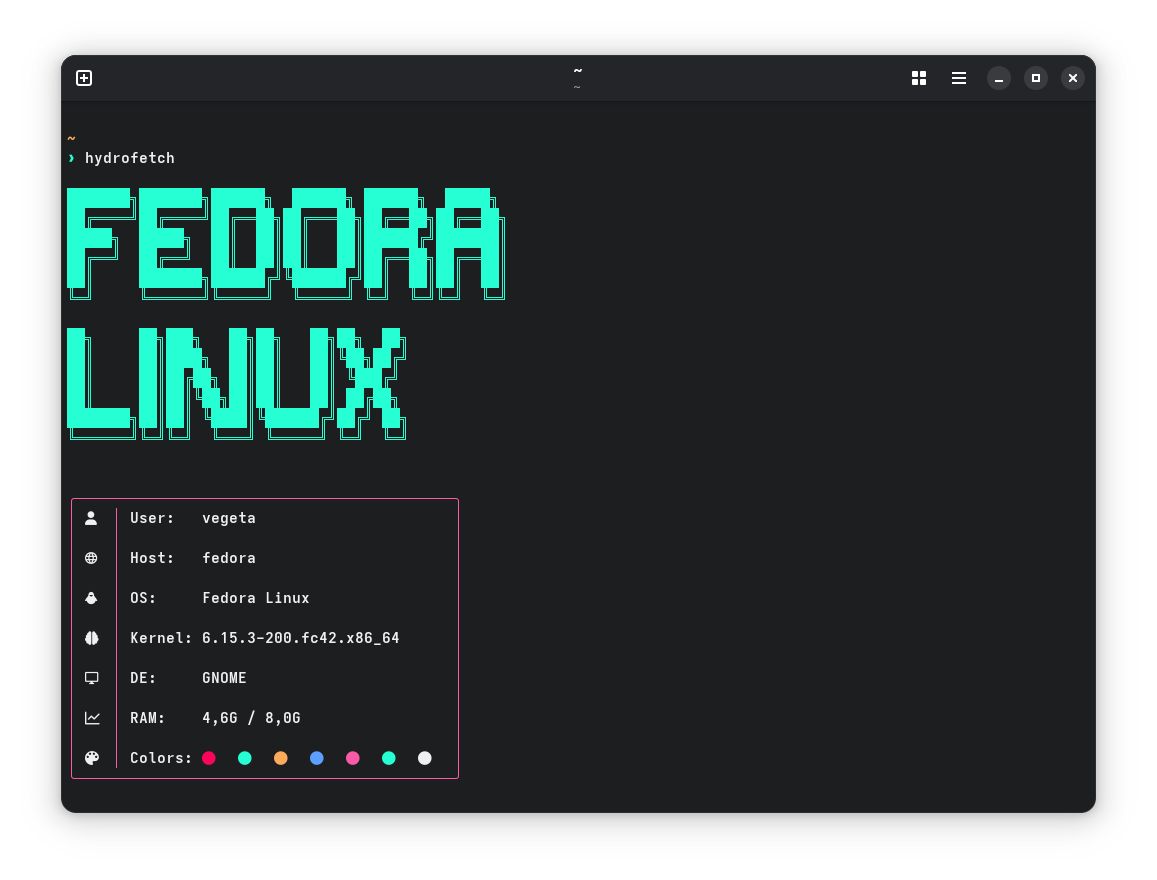Click the Colors: label

click(x=161, y=758)
